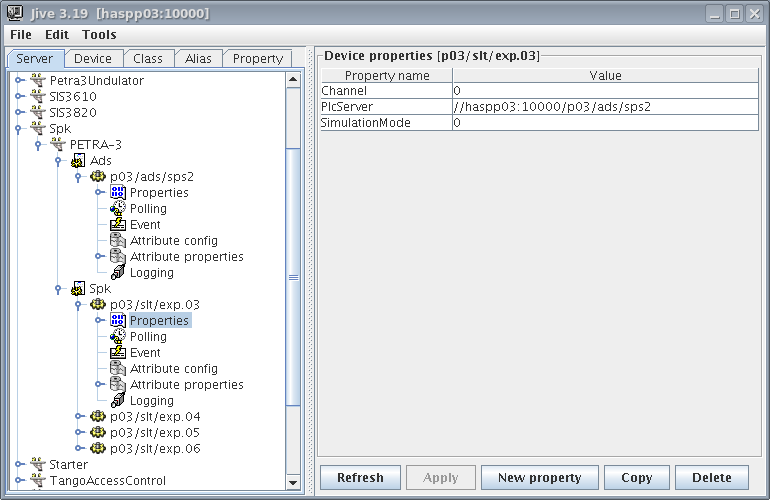Click the p03/slt/exp.05 device gear icon
The width and height of the screenshot is (770, 500).
[98, 432]
